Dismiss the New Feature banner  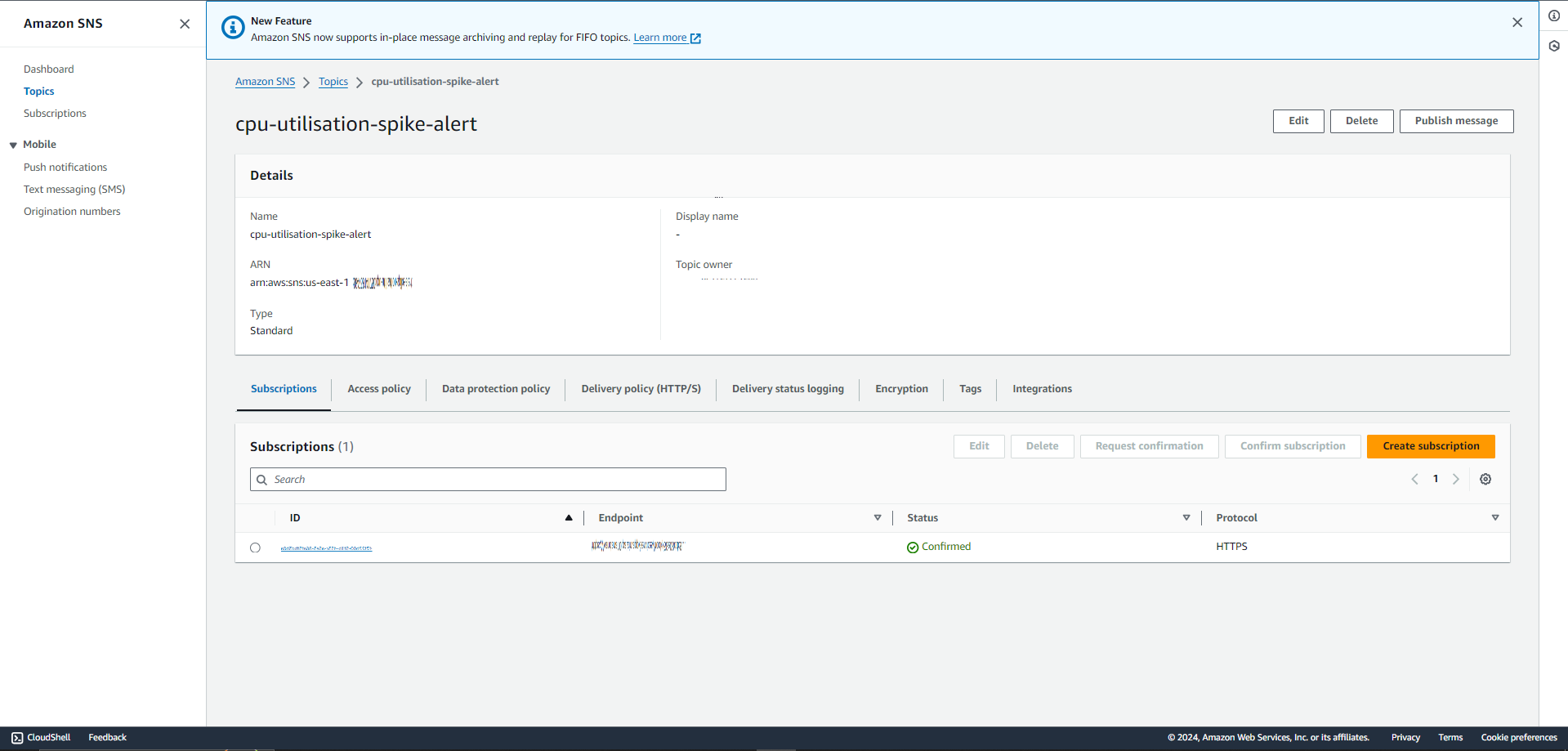click(x=1517, y=23)
